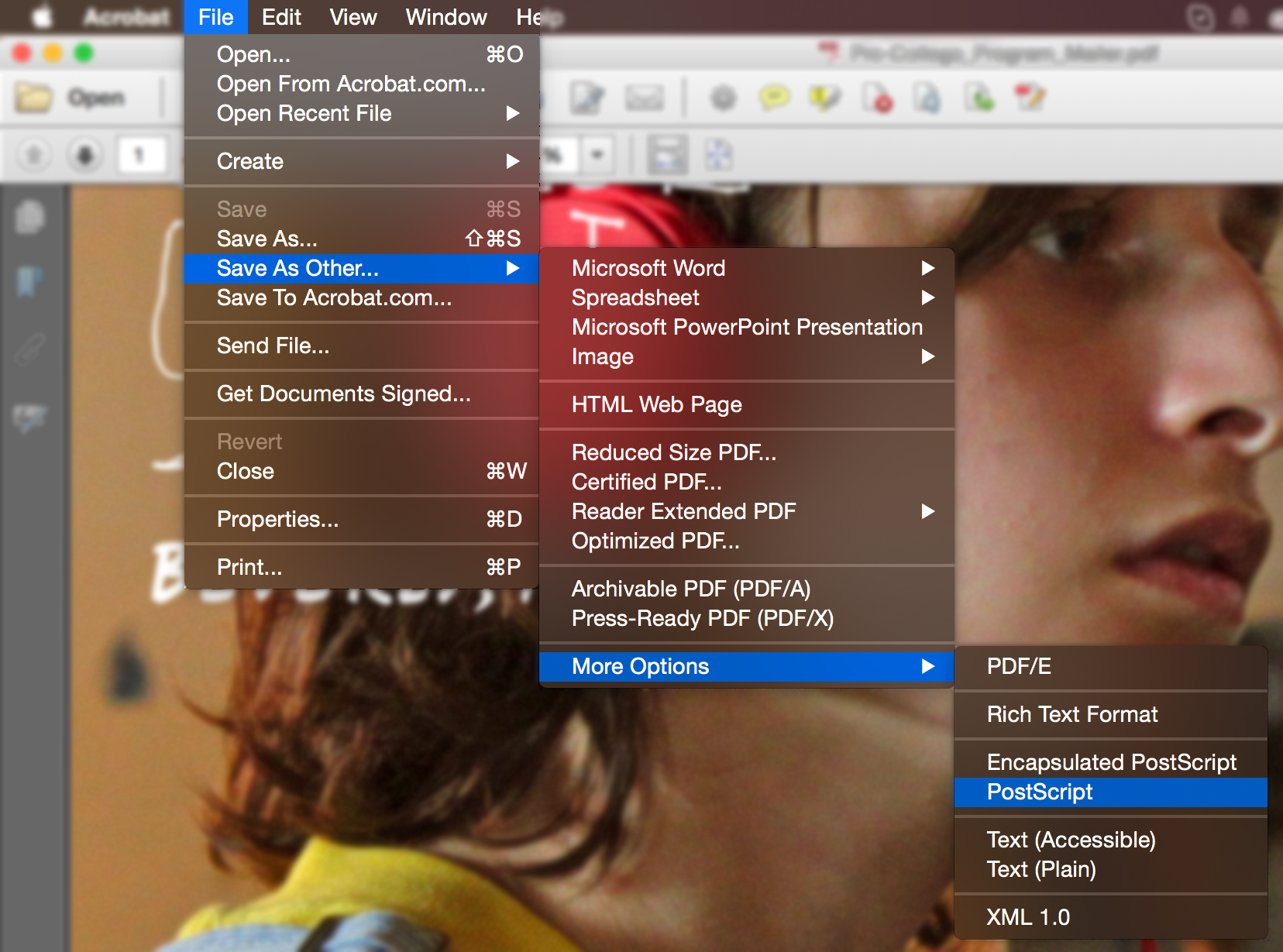Screen dimensions: 1283x952
Task: Click the previous page arrow button
Action: pos(33,155)
